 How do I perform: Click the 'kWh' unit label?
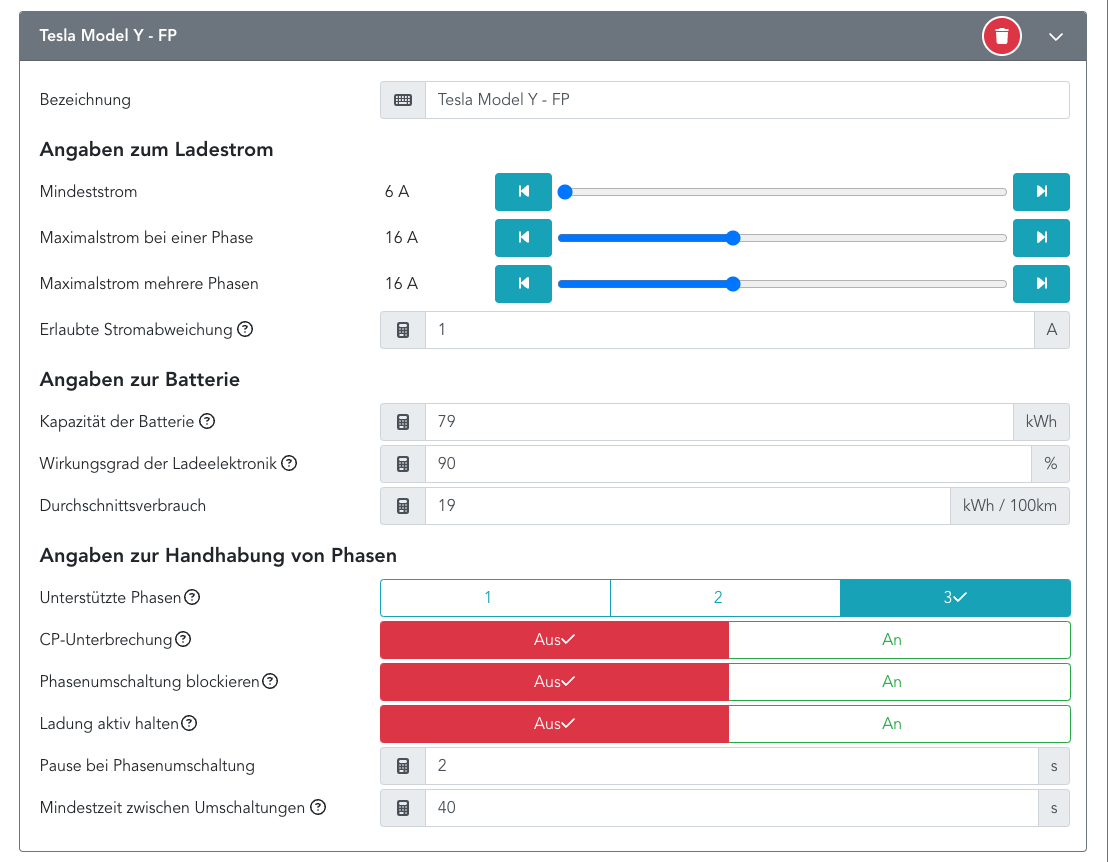[1041, 422]
